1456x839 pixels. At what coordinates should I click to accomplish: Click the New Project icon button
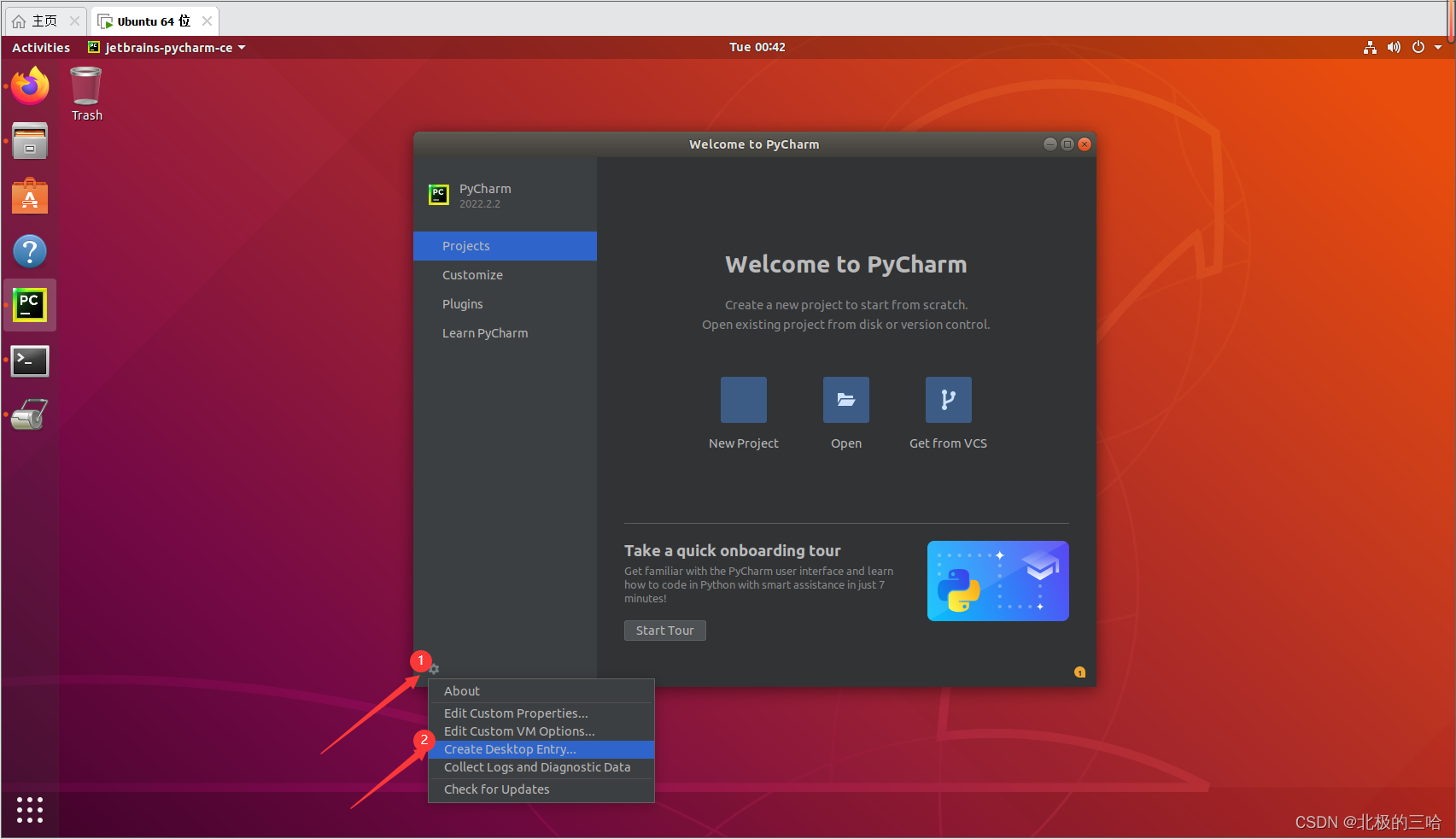point(744,400)
